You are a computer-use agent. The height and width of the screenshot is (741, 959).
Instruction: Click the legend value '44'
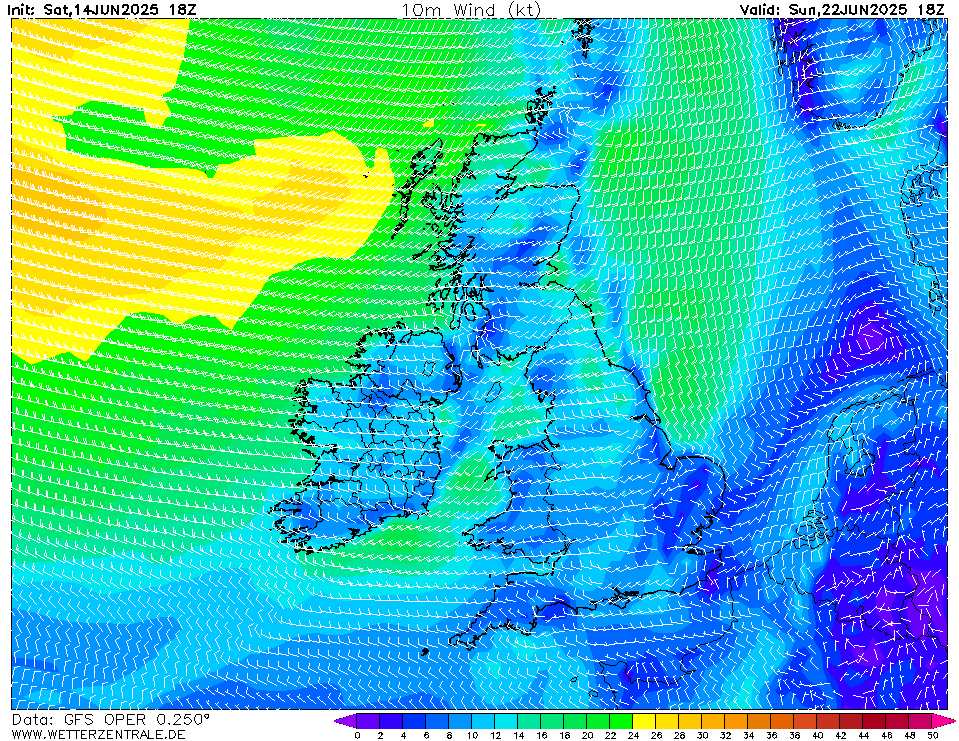tap(863, 735)
